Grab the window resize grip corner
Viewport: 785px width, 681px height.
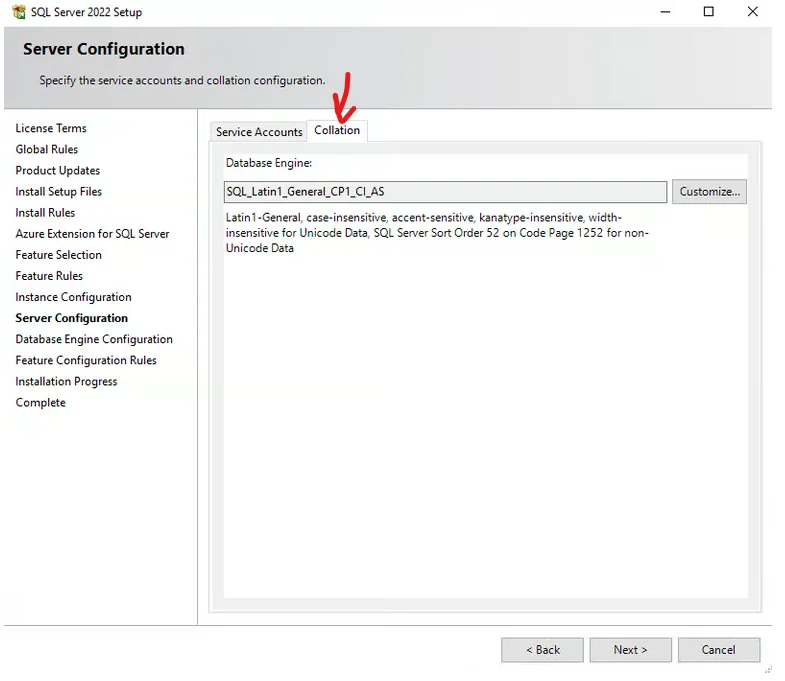click(767, 669)
